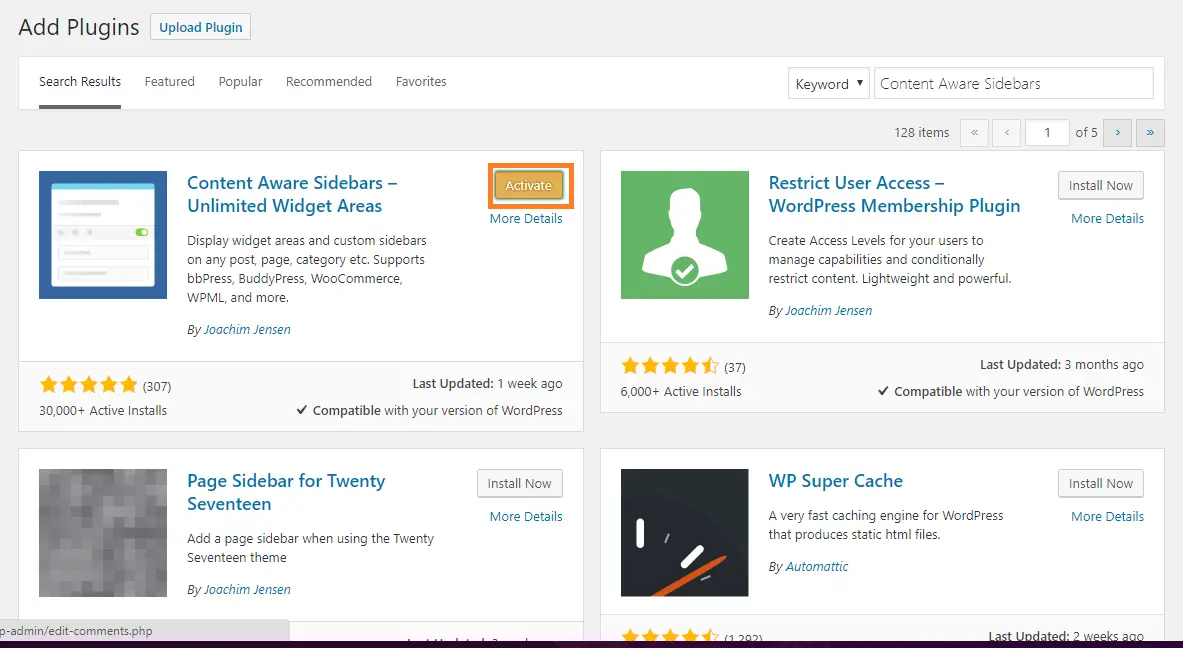1183x648 pixels.
Task: Activate the Content Aware Sidebars plugin
Action: tap(529, 186)
